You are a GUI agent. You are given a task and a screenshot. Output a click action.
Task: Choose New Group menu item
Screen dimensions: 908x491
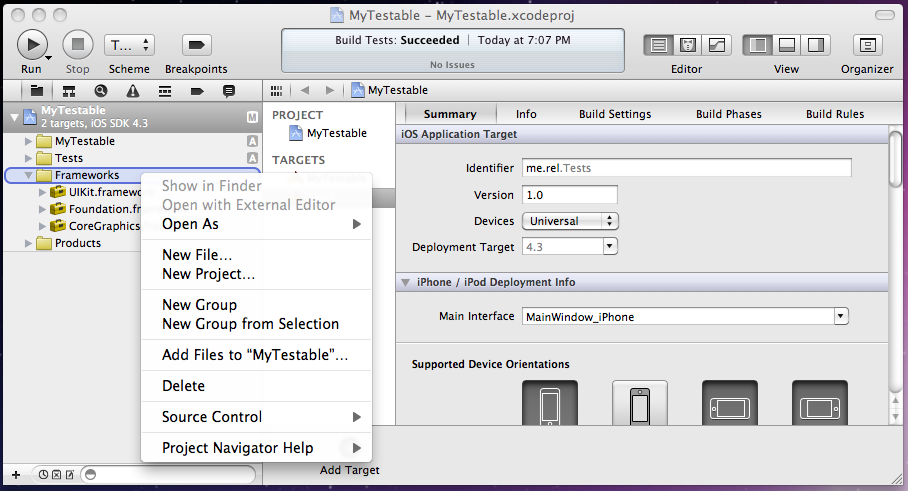pyautogui.click(x=256, y=305)
